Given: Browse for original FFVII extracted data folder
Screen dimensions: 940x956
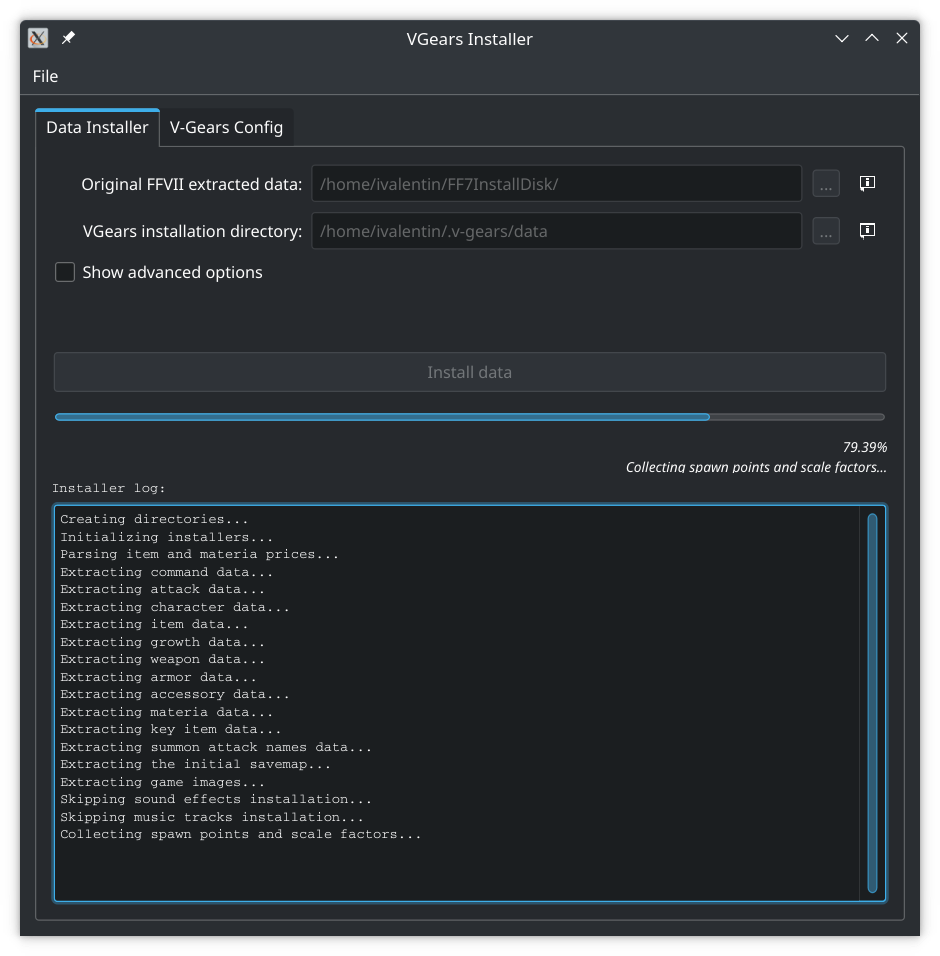Looking at the screenshot, I should pyautogui.click(x=826, y=184).
